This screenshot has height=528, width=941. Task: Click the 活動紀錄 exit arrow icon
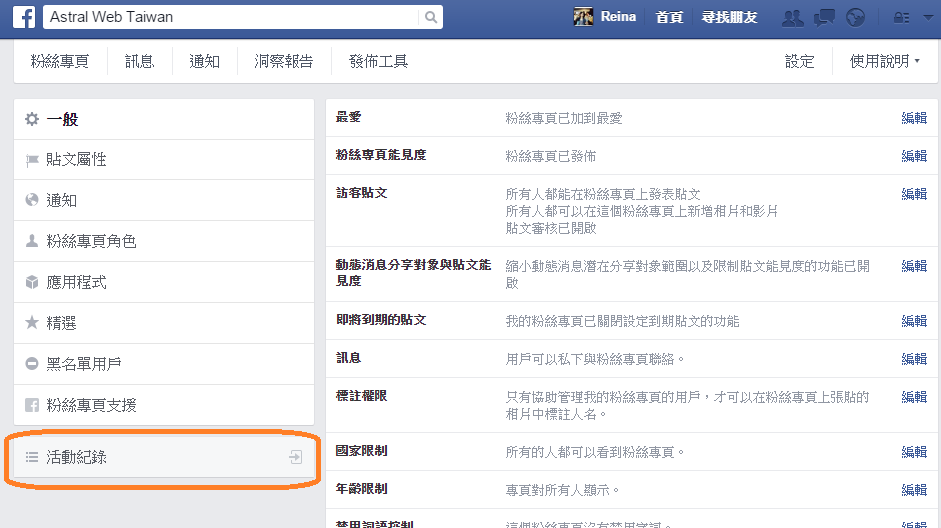point(295,457)
